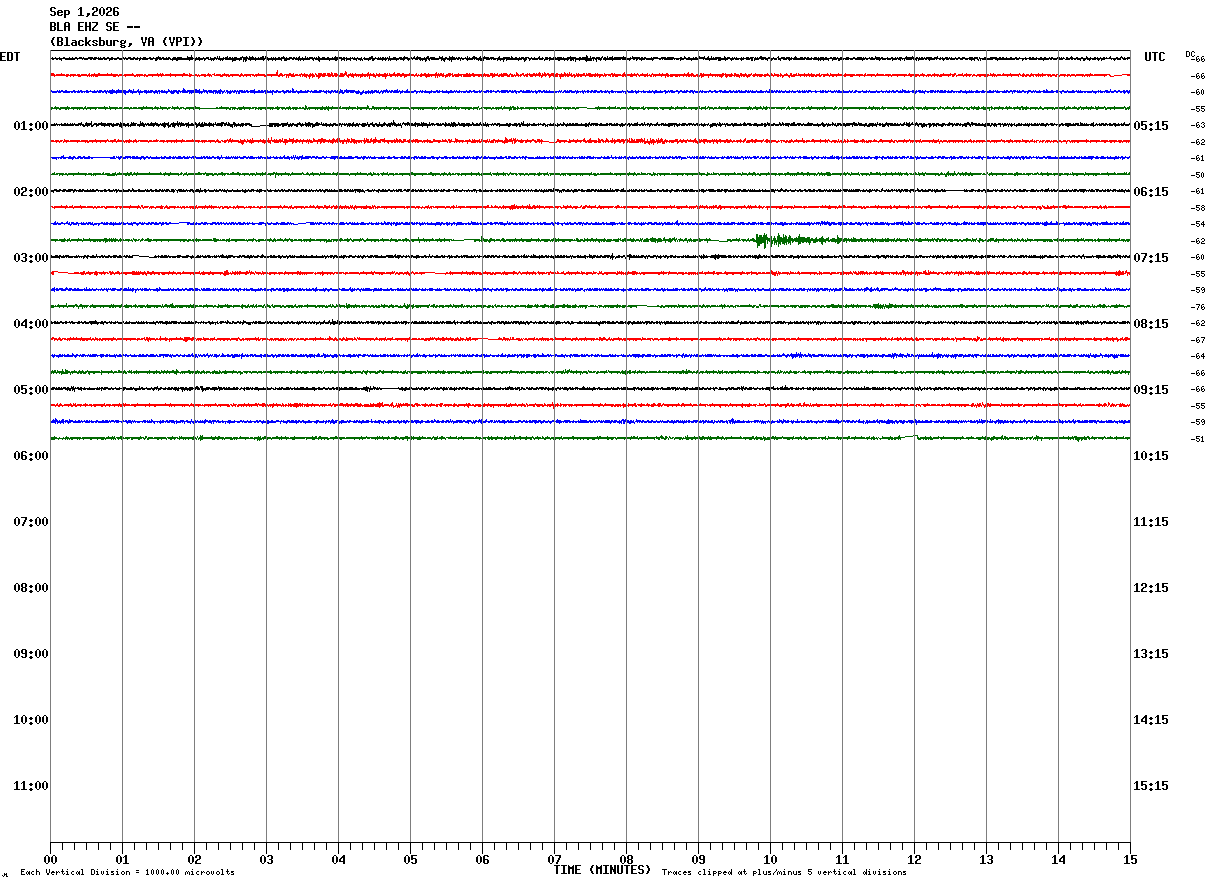Viewport: 1210px width, 886px height.
Task: Click the green seismic event burst
Action: [x=796, y=240]
